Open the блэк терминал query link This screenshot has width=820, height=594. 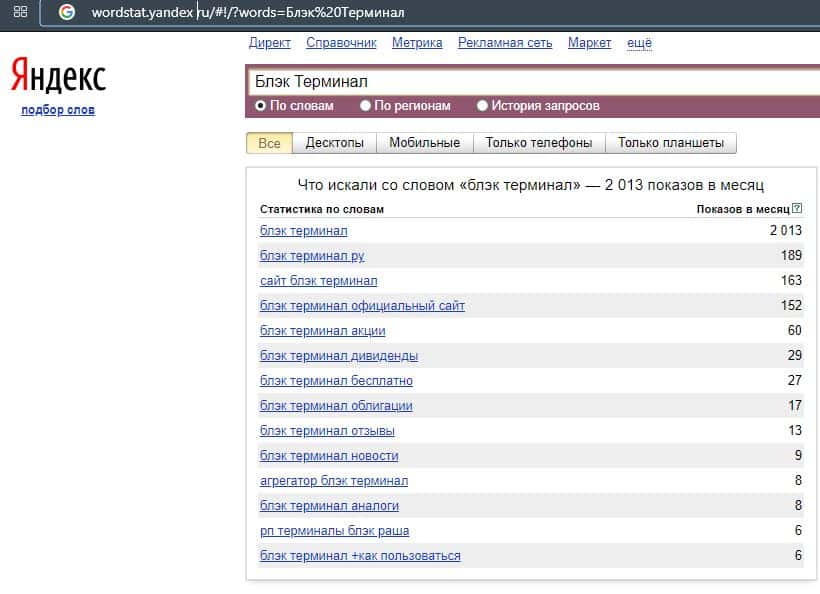[303, 231]
